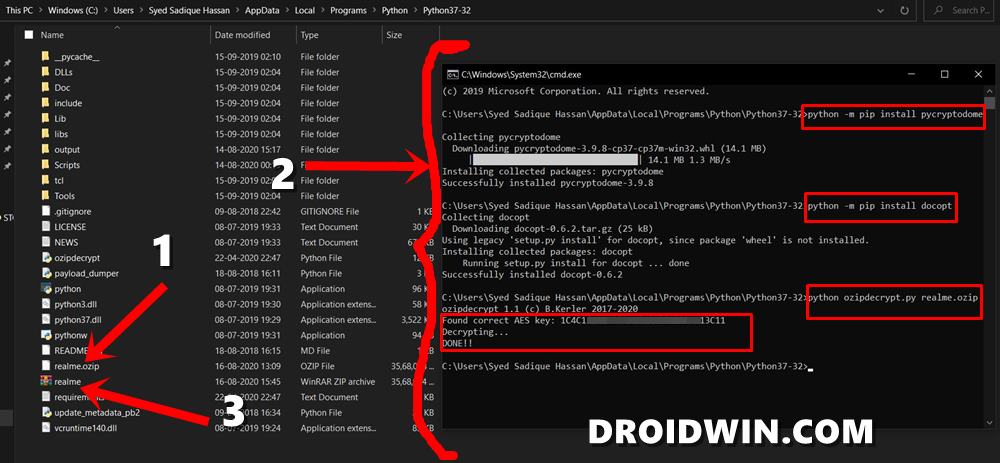Click the cmd window scrollbar thumb
Image resolution: width=1000 pixels, height=463 pixels.
pyautogui.click(x=989, y=104)
